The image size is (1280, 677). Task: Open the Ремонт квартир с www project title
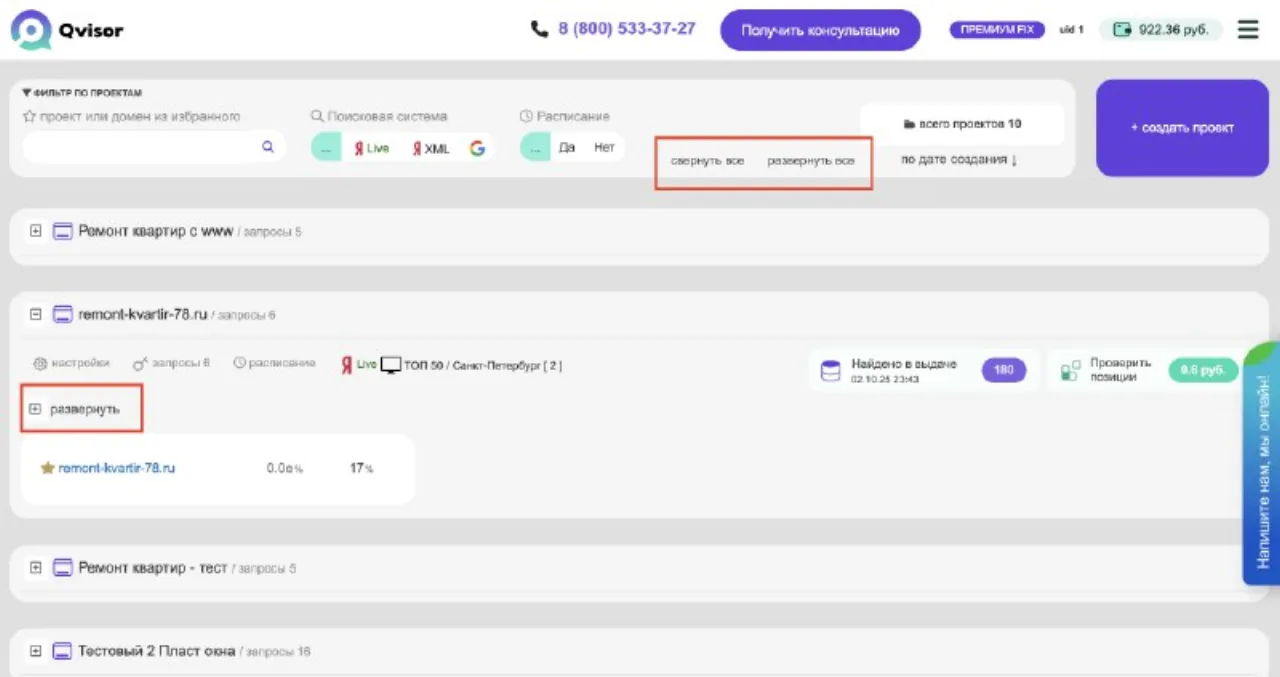pyautogui.click(x=155, y=231)
